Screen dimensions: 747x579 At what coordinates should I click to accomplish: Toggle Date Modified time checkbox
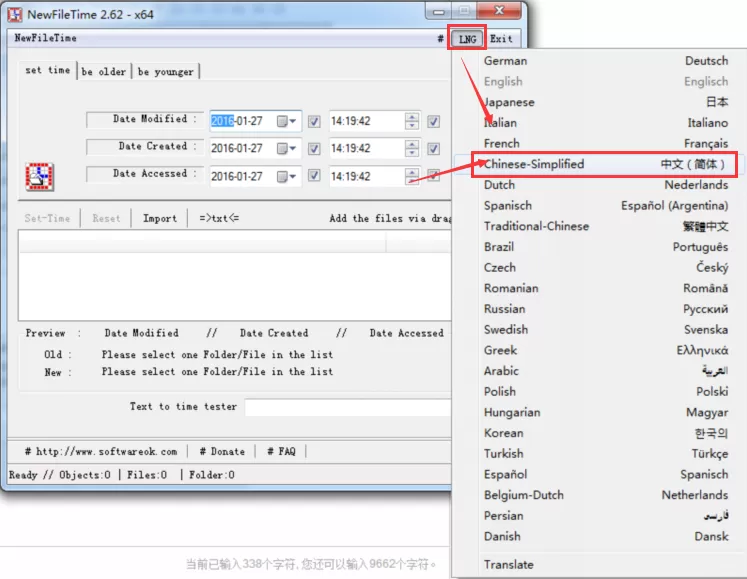click(x=434, y=122)
